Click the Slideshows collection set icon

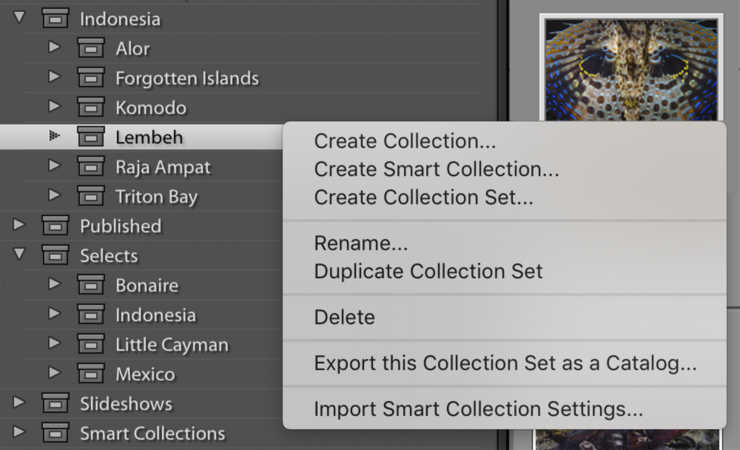56,404
